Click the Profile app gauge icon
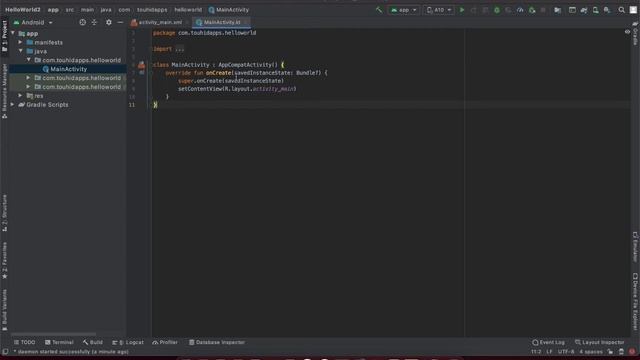 [520, 10]
